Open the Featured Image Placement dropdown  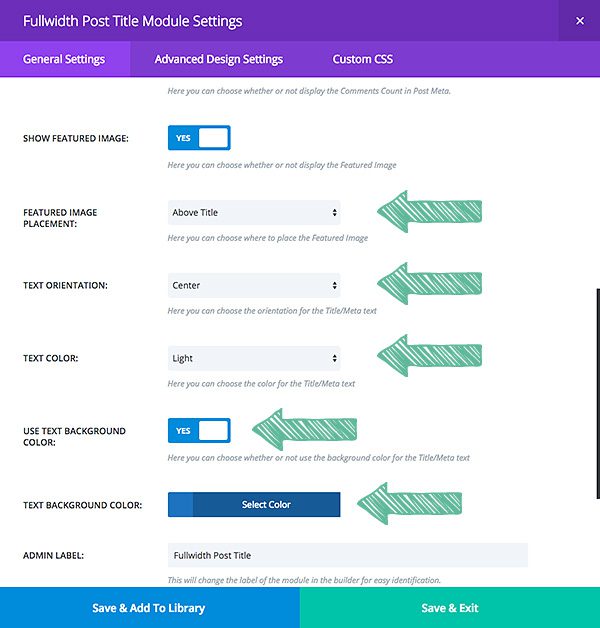(x=254, y=212)
